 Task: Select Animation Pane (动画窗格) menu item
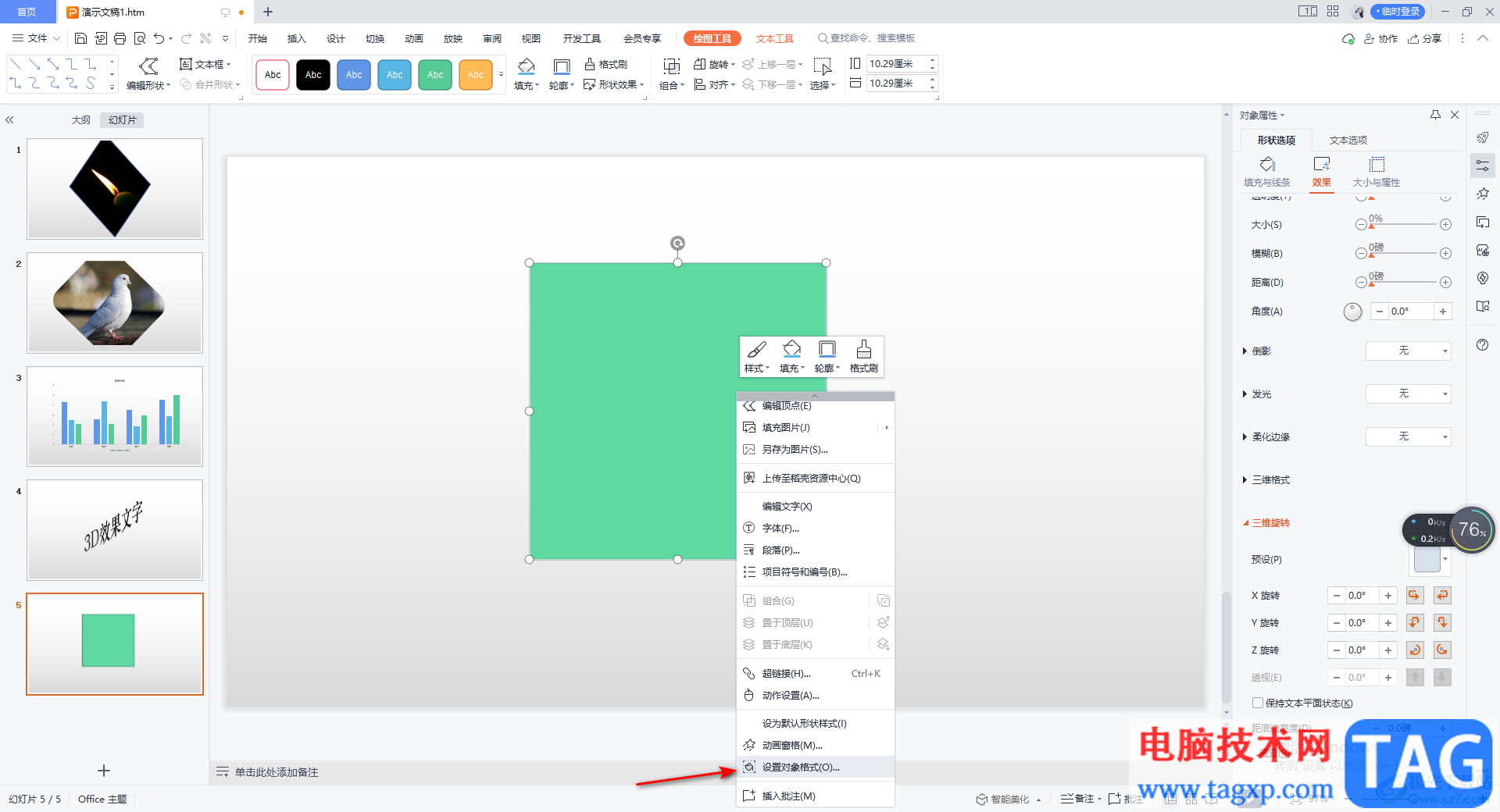(816, 745)
